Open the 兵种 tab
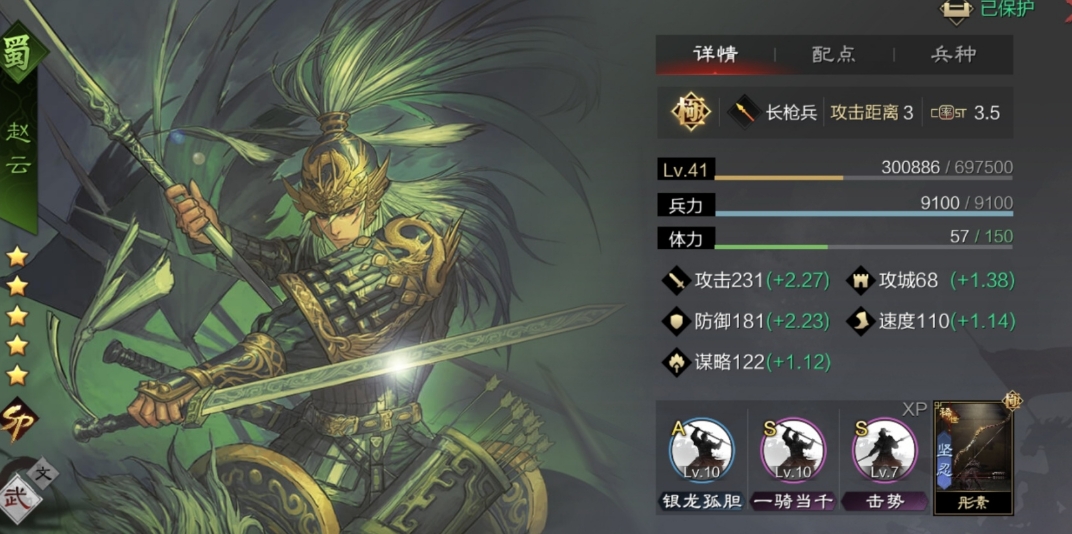 click(x=954, y=55)
